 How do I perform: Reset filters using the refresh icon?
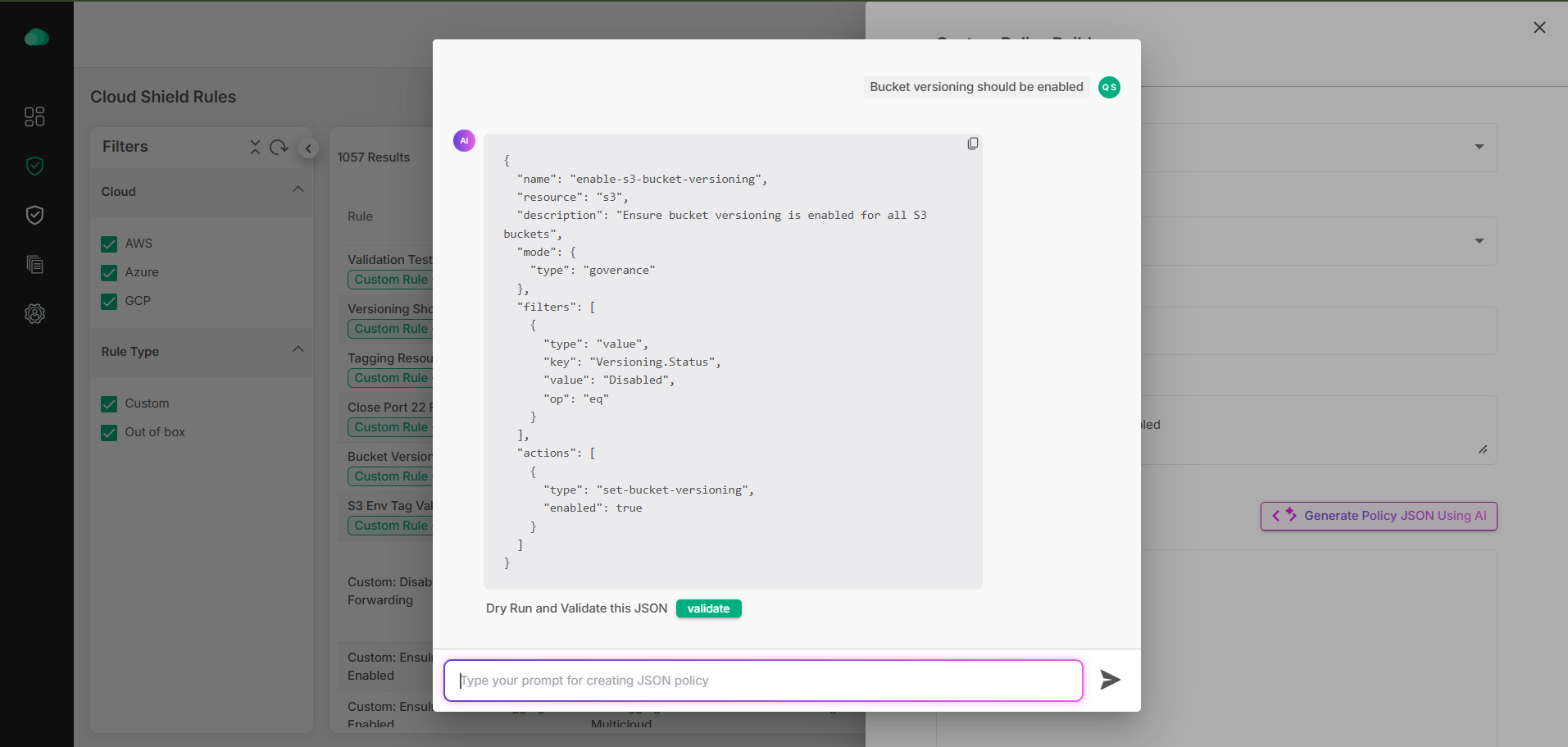(279, 147)
